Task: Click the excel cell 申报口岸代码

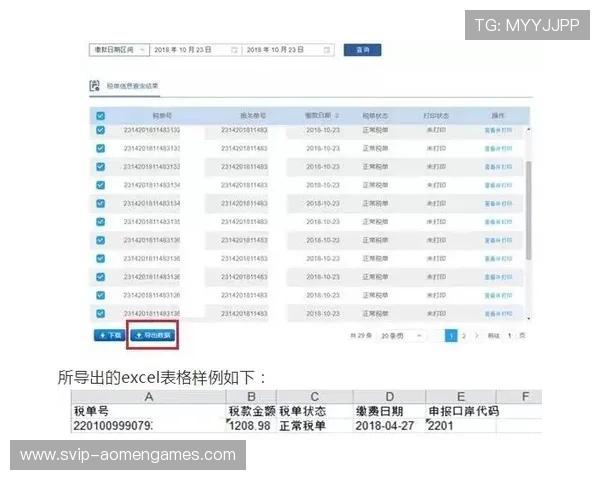Action: click(461, 411)
